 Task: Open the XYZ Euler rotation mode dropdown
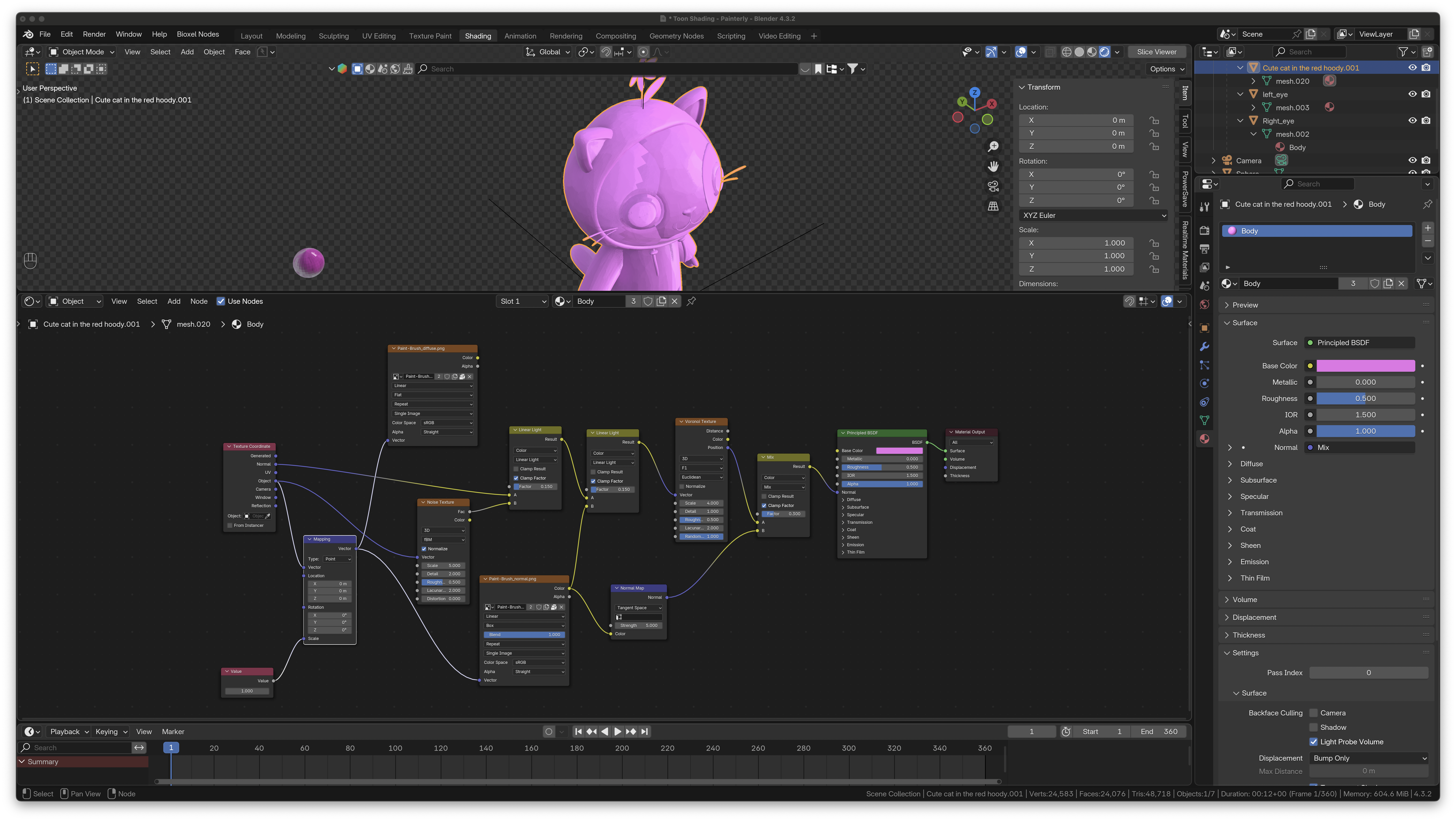(1094, 215)
